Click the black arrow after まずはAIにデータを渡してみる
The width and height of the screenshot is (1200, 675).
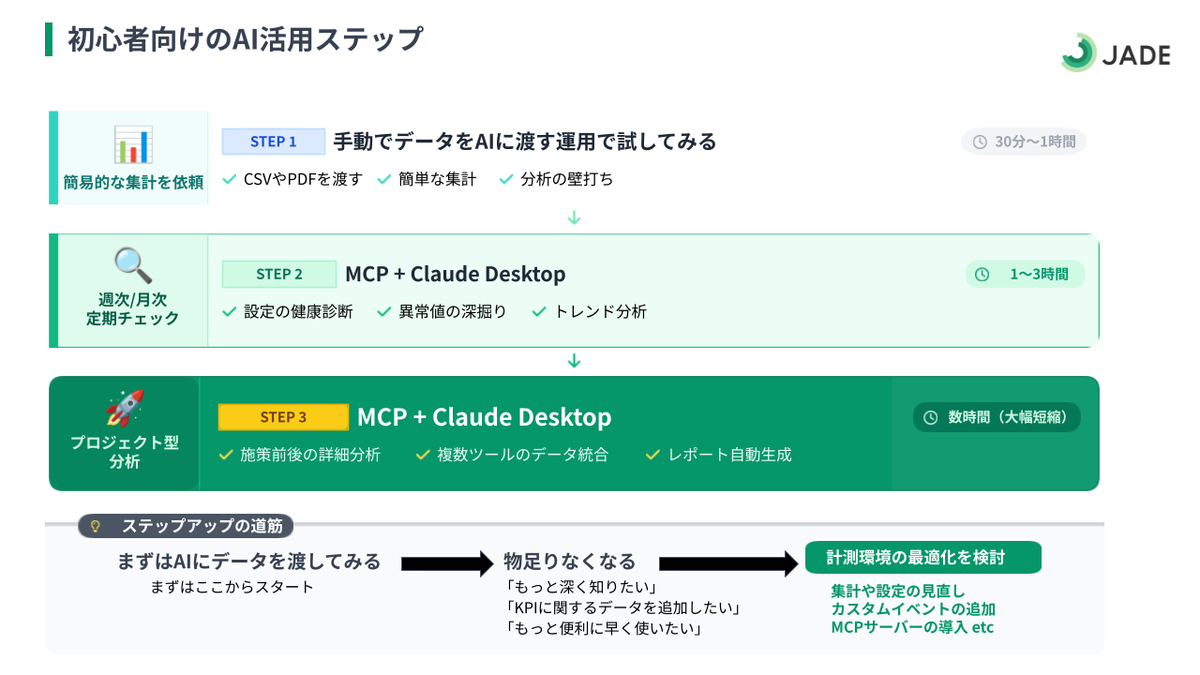pyautogui.click(x=447, y=563)
